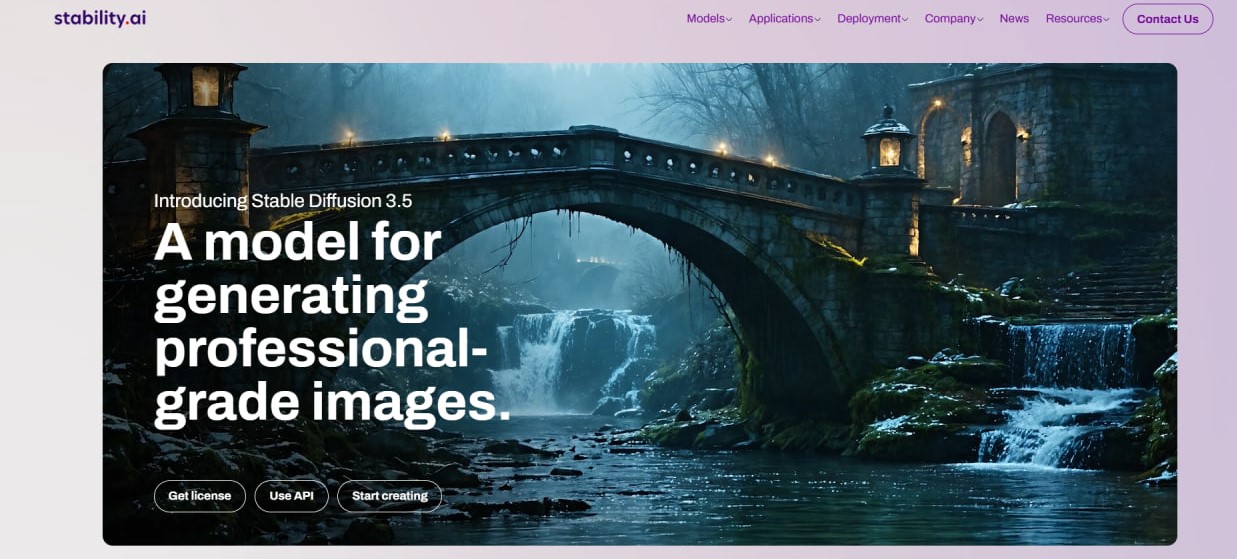Open the stability.ai home logo
This screenshot has width=1237, height=559.
click(x=100, y=18)
